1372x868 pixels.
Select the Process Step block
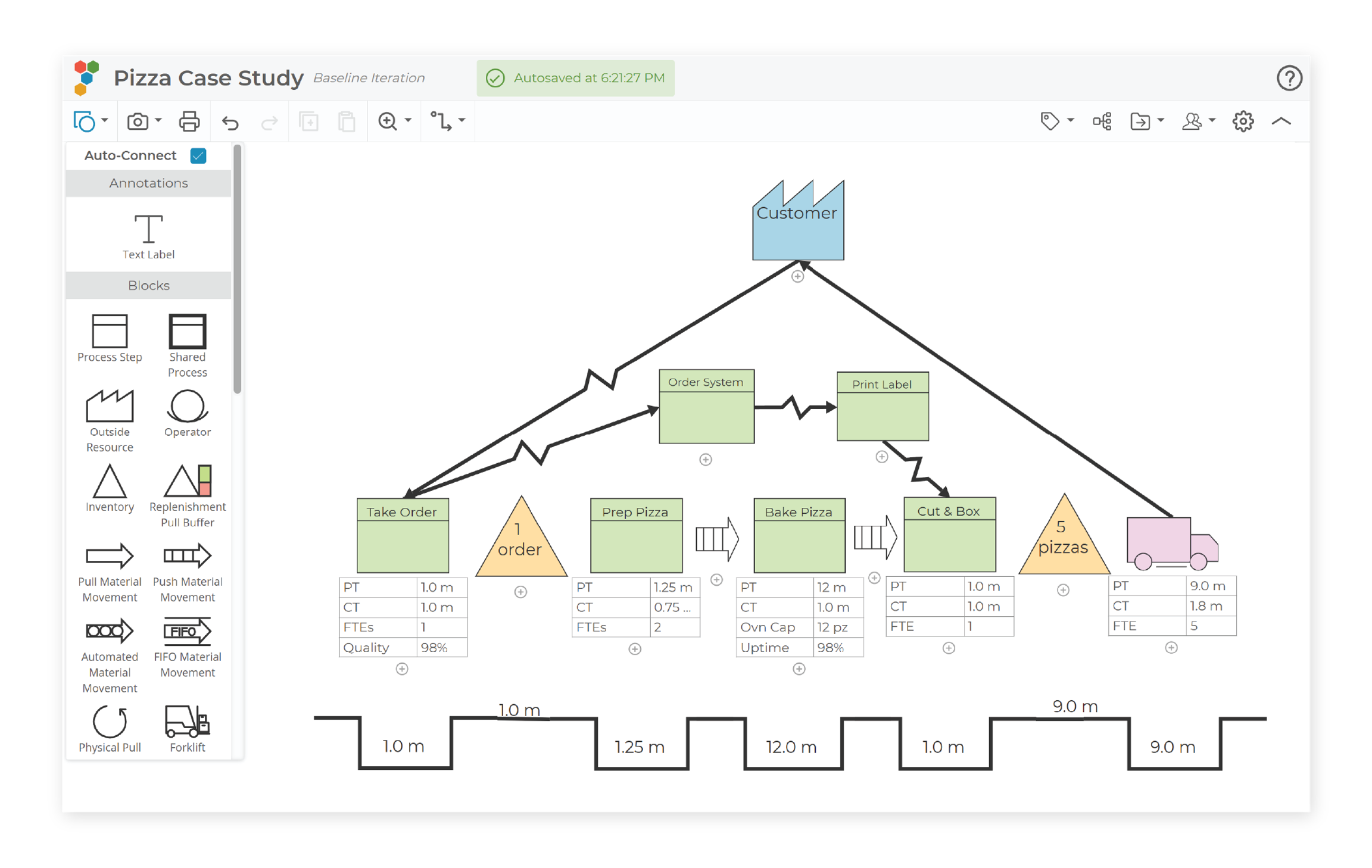coord(110,331)
